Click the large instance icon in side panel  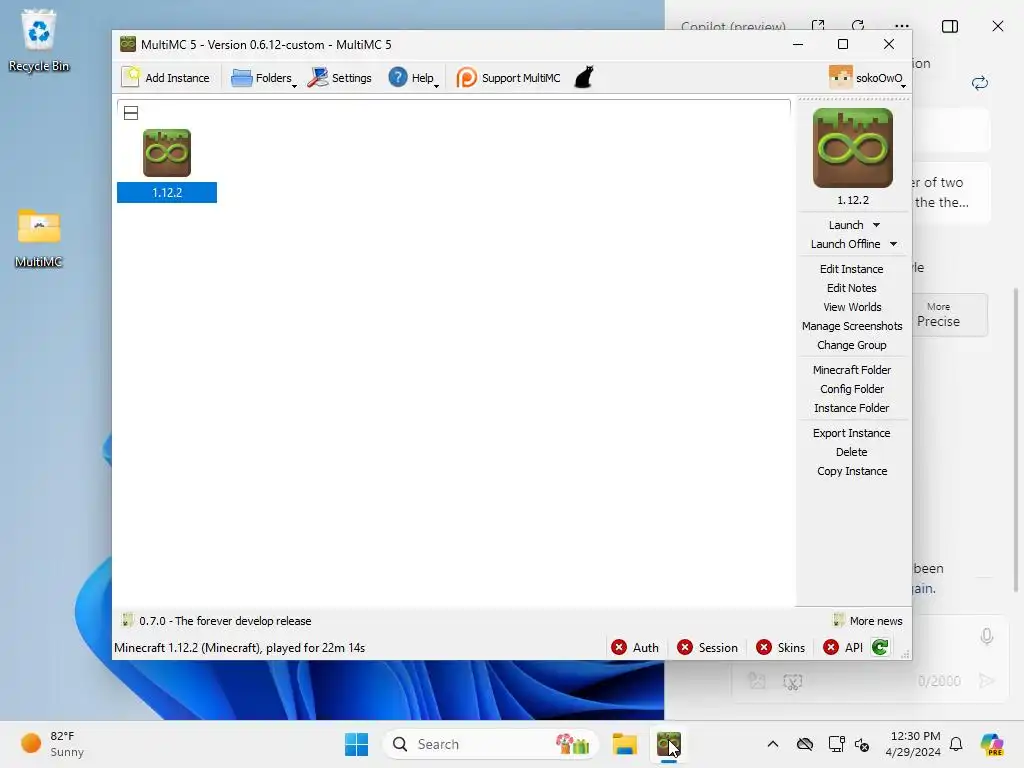tap(852, 148)
